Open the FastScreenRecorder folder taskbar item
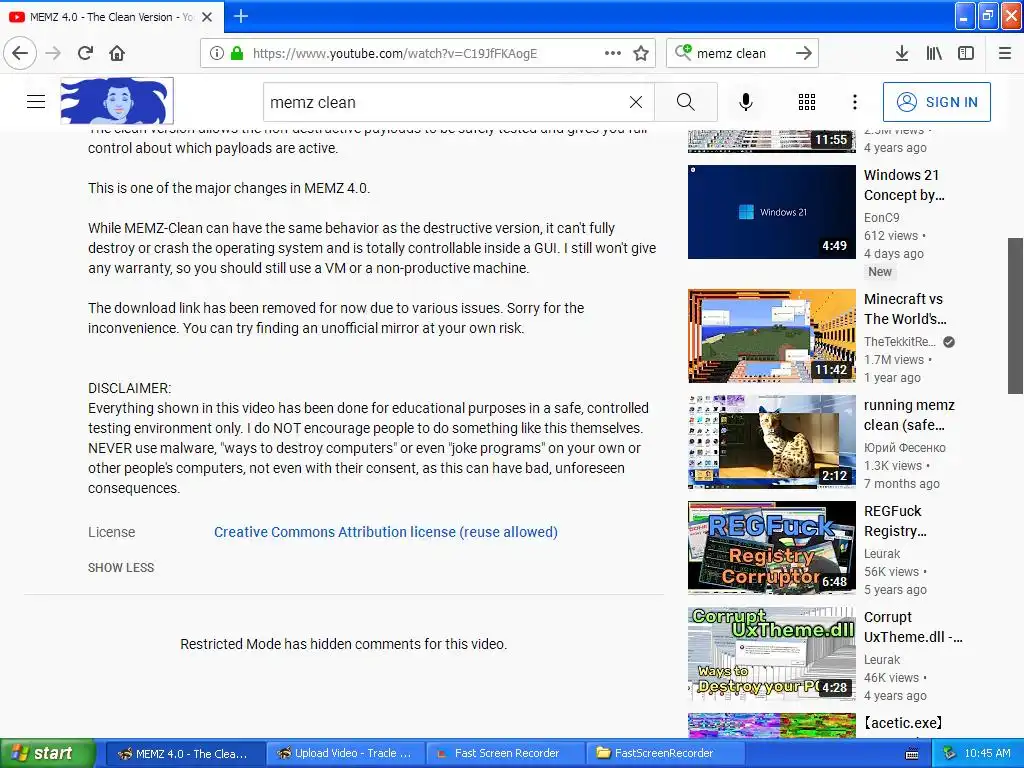This screenshot has height=768, width=1024. point(664,754)
